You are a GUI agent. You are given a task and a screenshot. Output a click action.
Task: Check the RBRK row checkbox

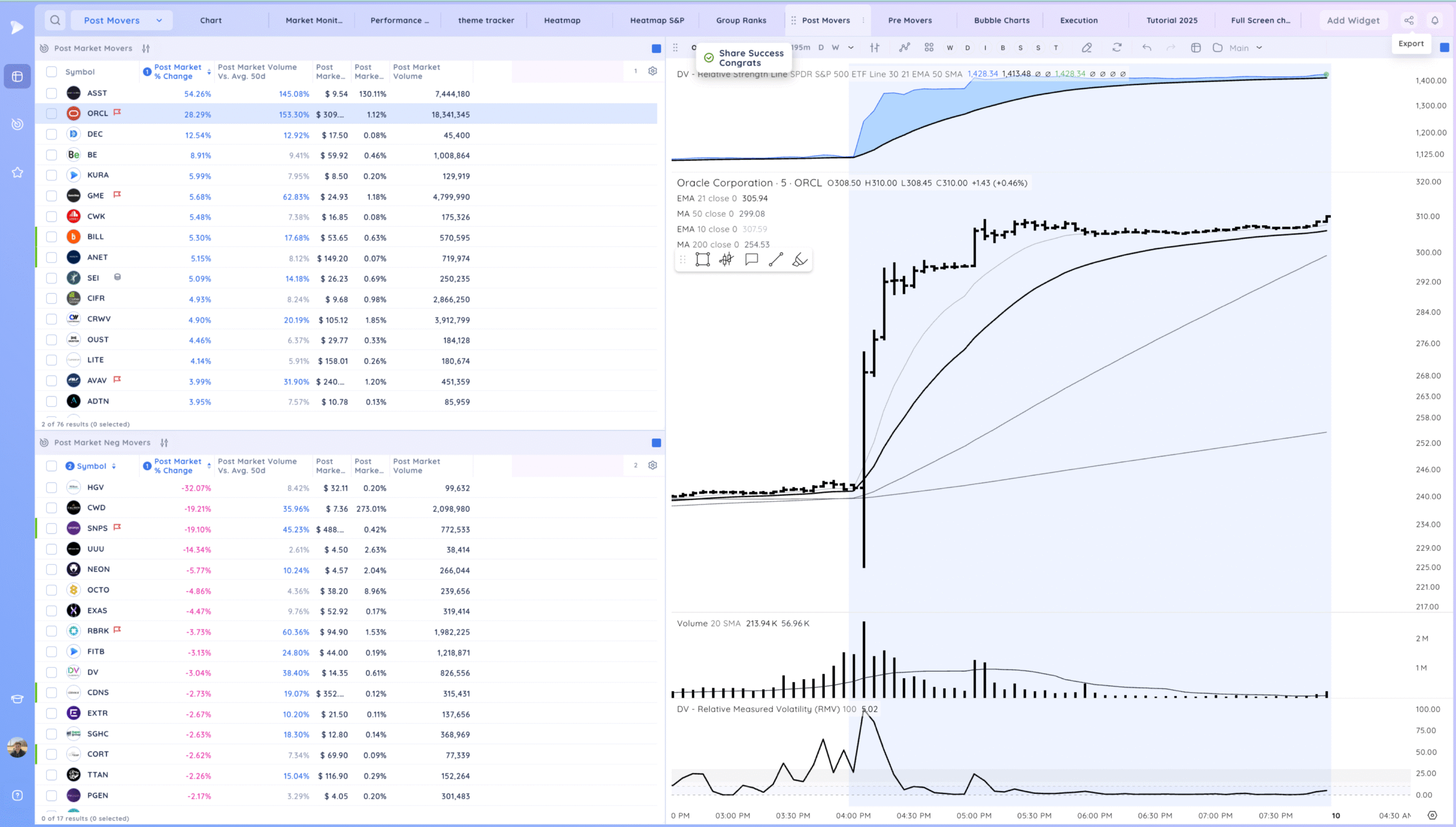click(x=51, y=631)
